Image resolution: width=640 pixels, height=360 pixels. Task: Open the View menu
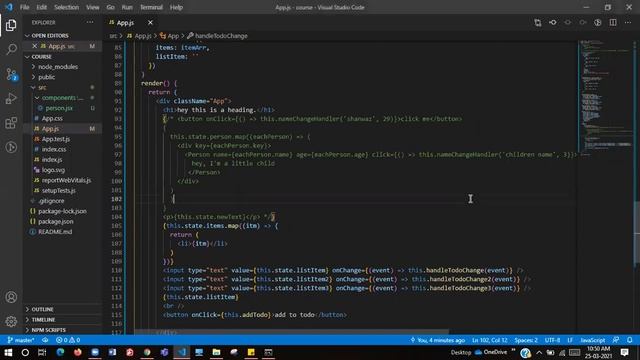[x=93, y=7]
